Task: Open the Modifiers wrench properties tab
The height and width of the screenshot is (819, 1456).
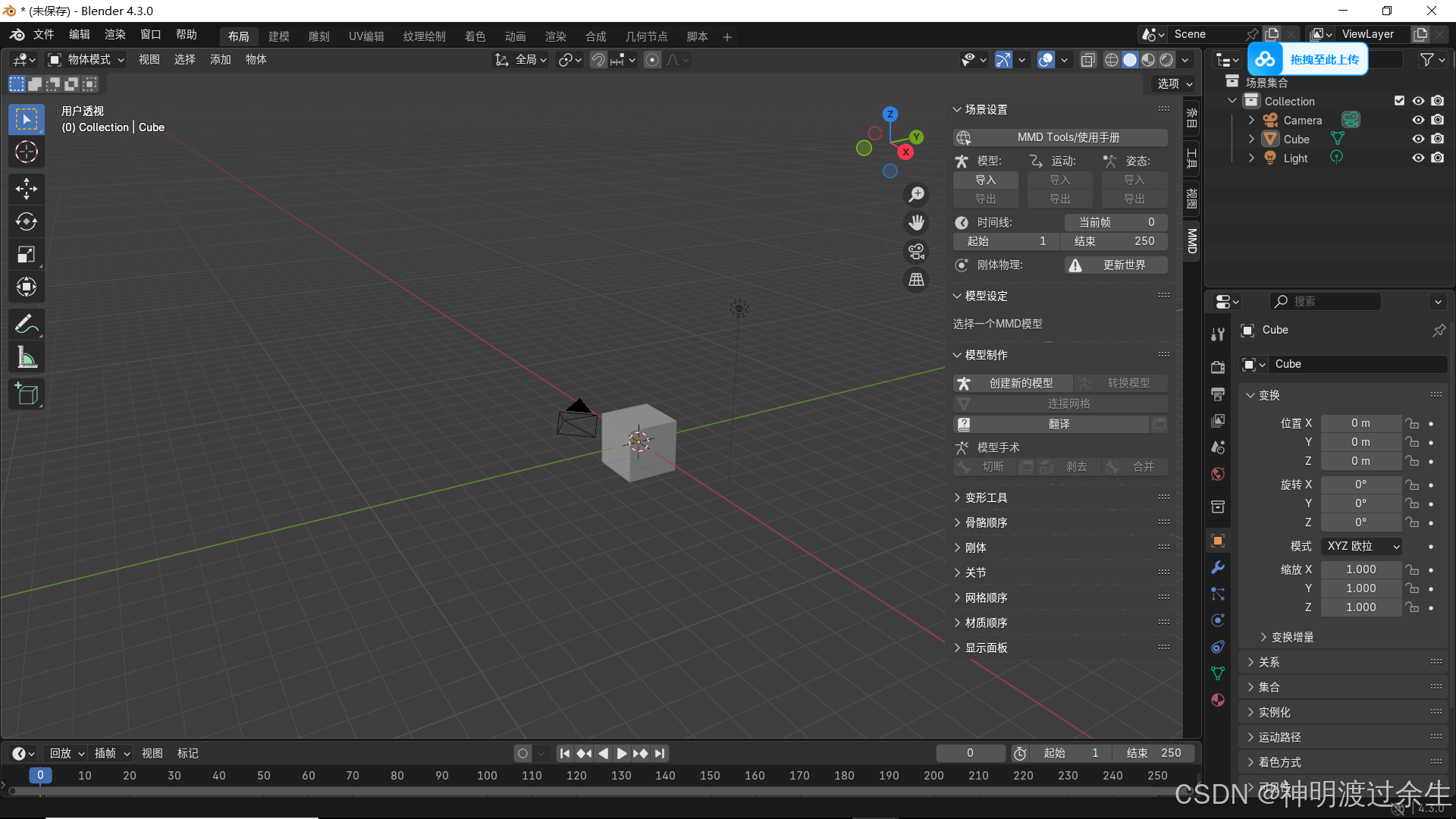Action: [x=1218, y=567]
